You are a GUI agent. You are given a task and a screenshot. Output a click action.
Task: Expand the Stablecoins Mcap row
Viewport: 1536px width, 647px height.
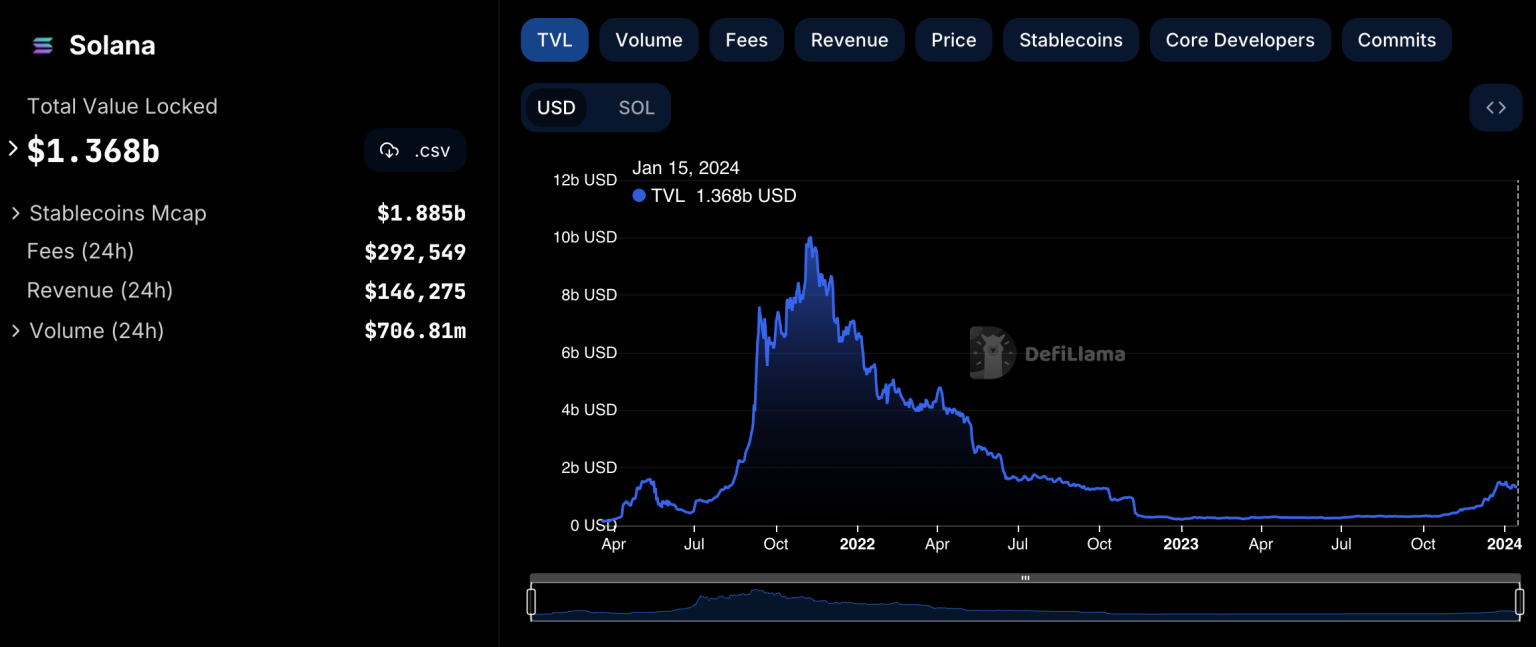16,213
